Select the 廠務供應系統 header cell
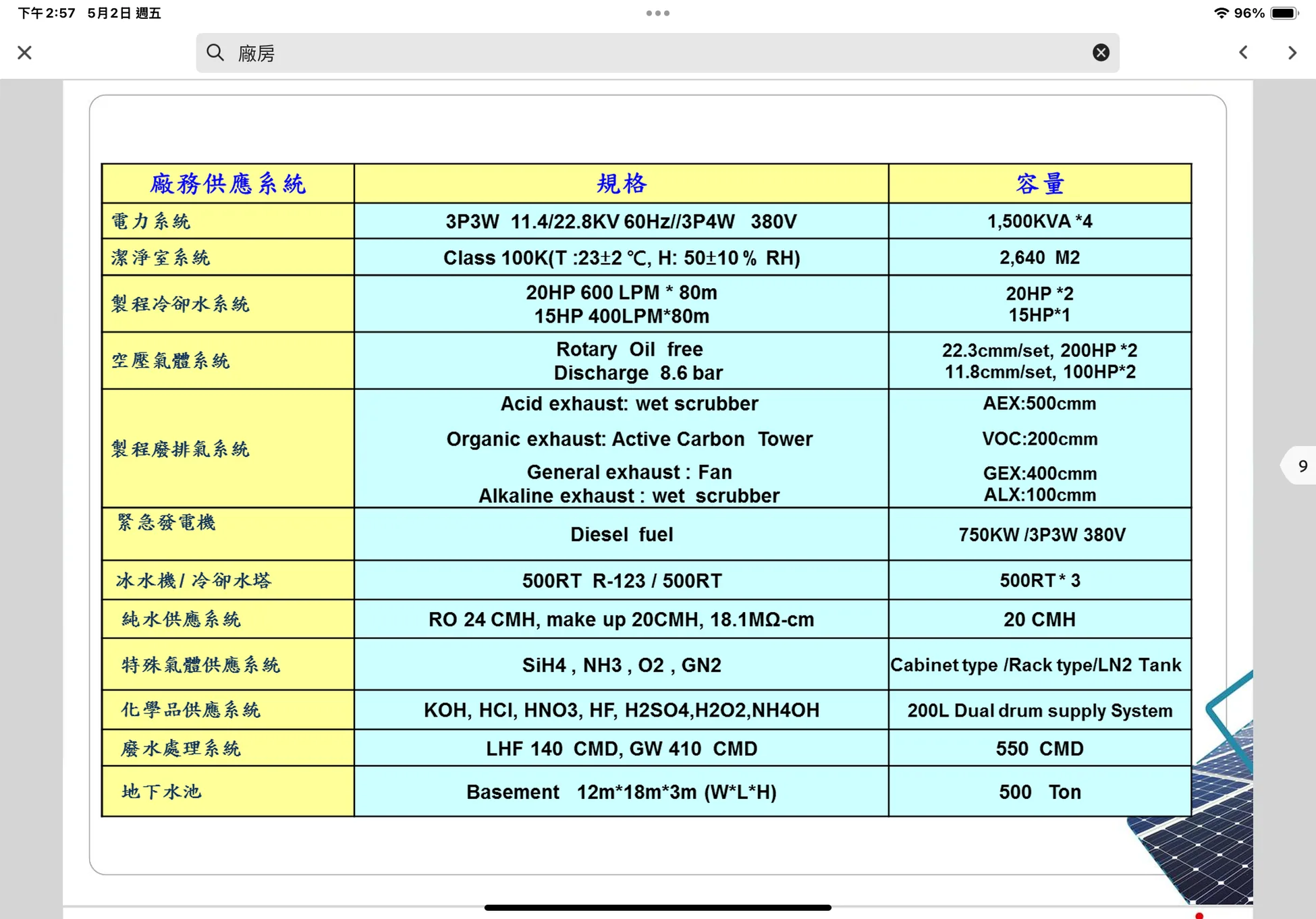 click(x=228, y=184)
